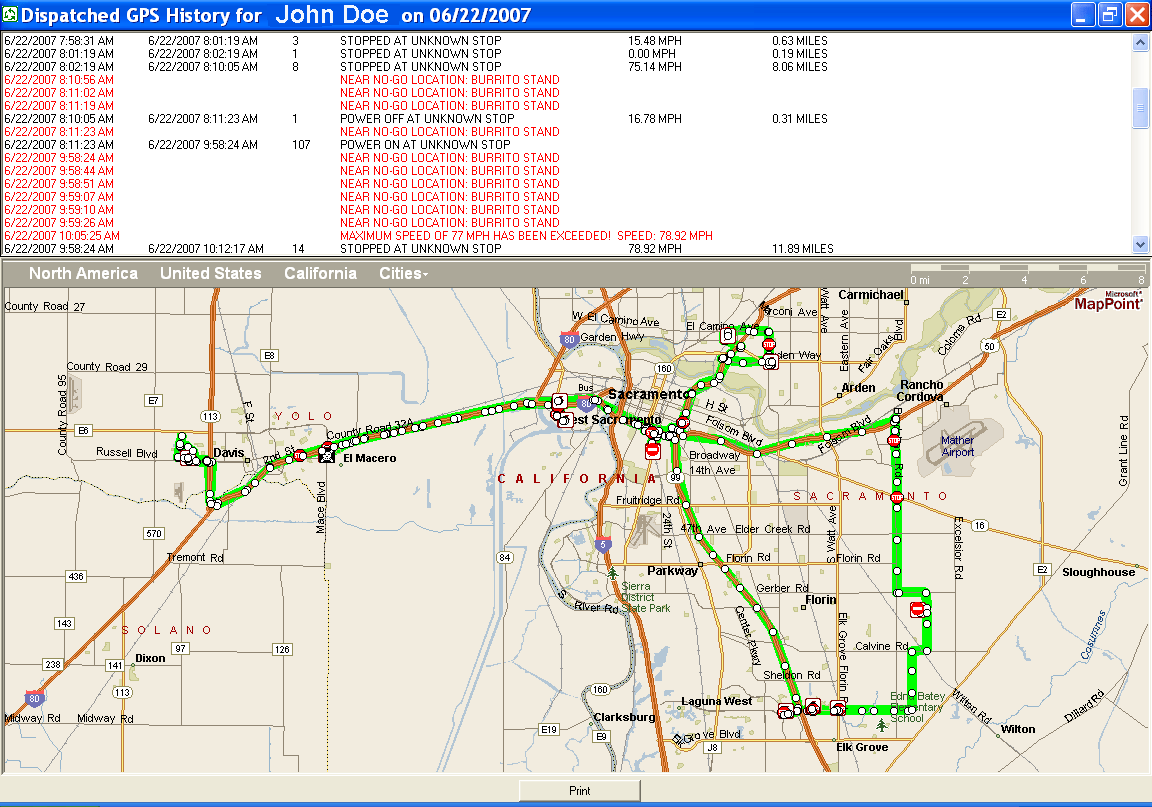Click the Davis city label
The width and height of the screenshot is (1152, 807).
pyautogui.click(x=228, y=453)
